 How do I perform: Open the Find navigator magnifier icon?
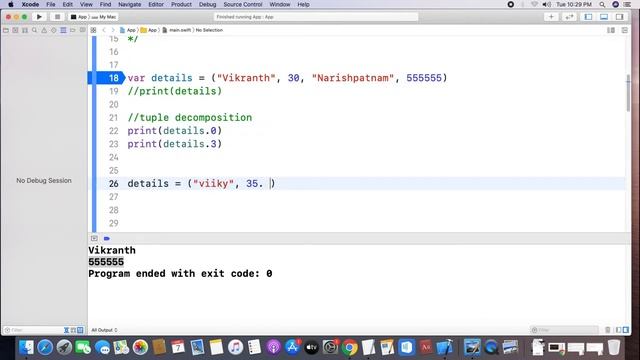[x=34, y=30]
